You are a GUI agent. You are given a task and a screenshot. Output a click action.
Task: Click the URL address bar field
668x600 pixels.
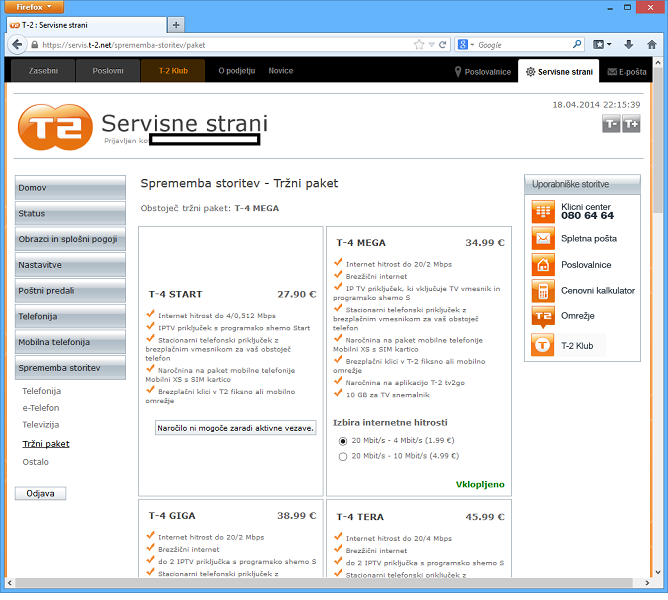click(x=220, y=45)
